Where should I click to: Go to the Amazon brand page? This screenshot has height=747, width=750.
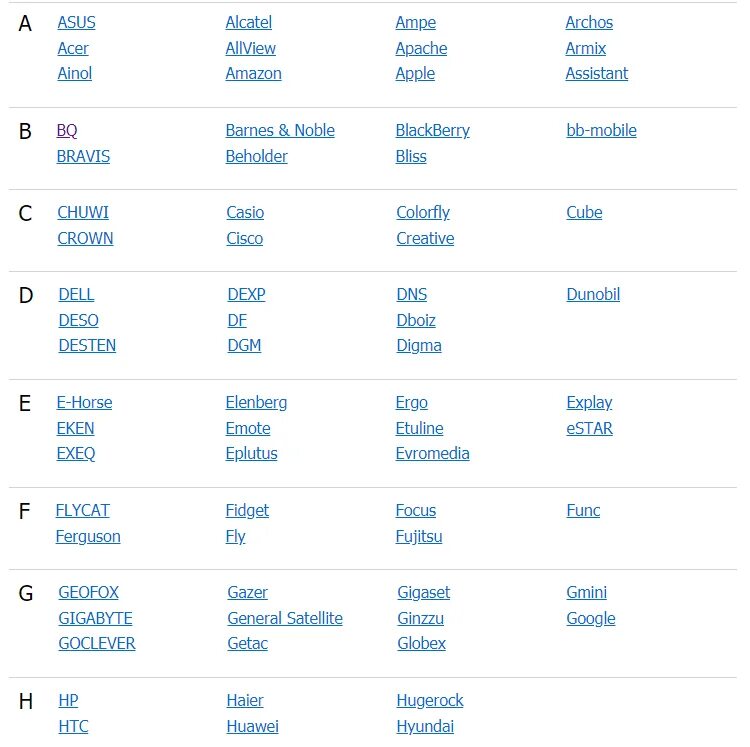[x=253, y=73]
